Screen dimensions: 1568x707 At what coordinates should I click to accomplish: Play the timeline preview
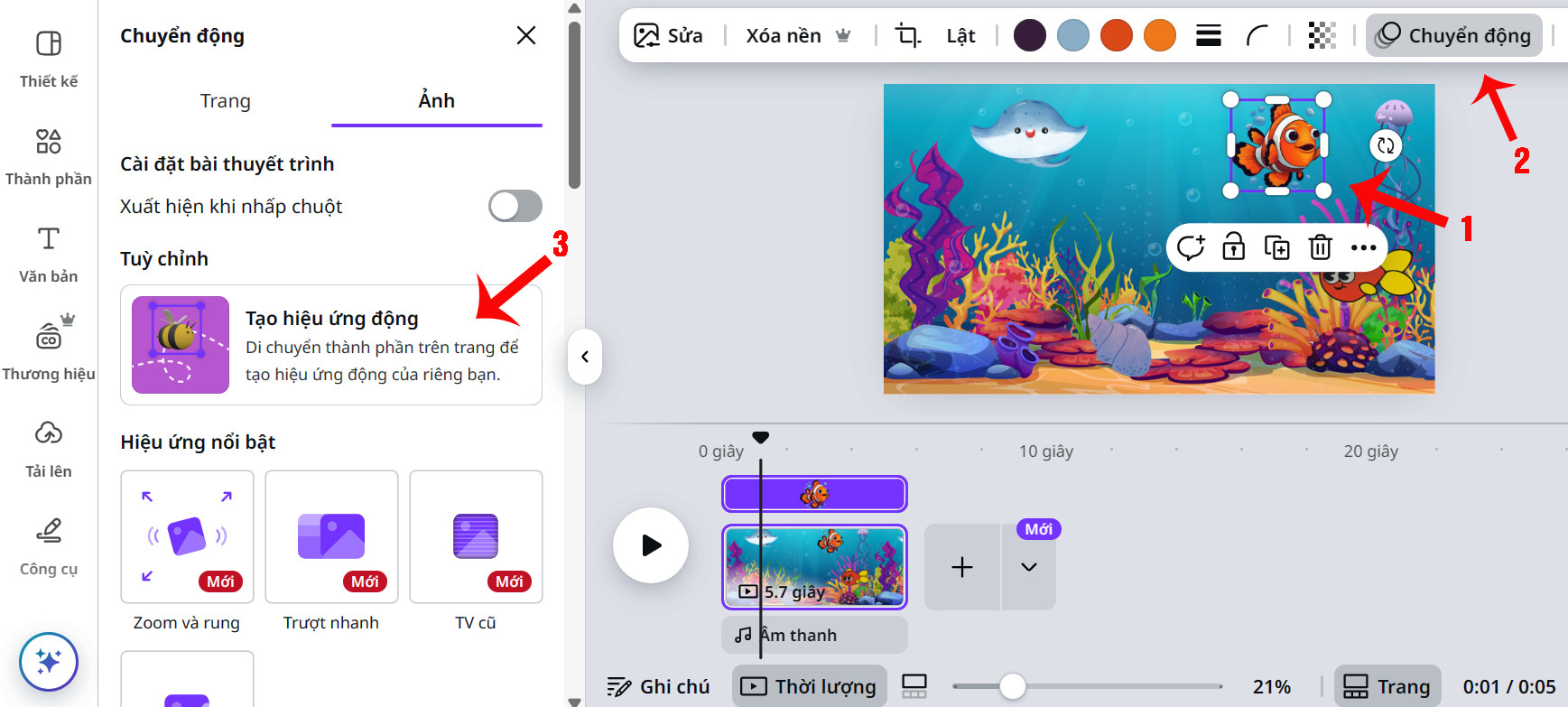click(651, 545)
